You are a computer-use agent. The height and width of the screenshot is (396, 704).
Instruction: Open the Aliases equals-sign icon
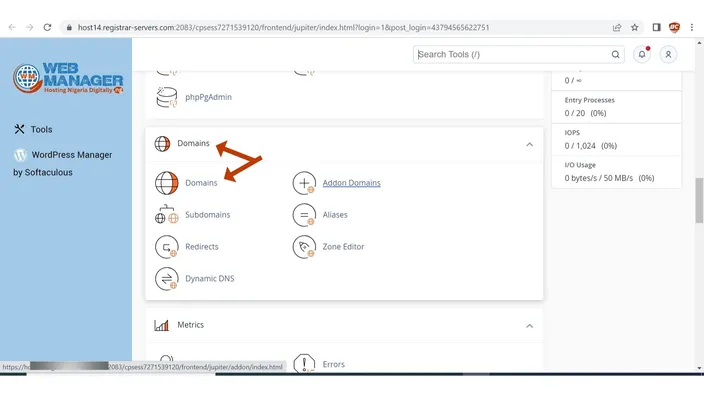click(304, 215)
